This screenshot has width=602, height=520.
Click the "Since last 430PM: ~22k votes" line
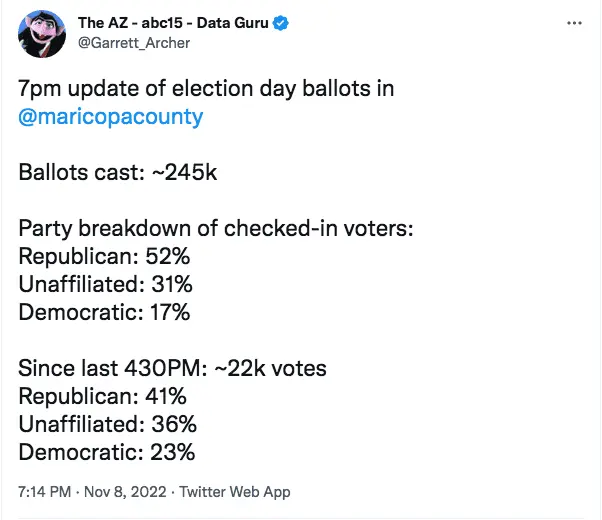tap(172, 368)
